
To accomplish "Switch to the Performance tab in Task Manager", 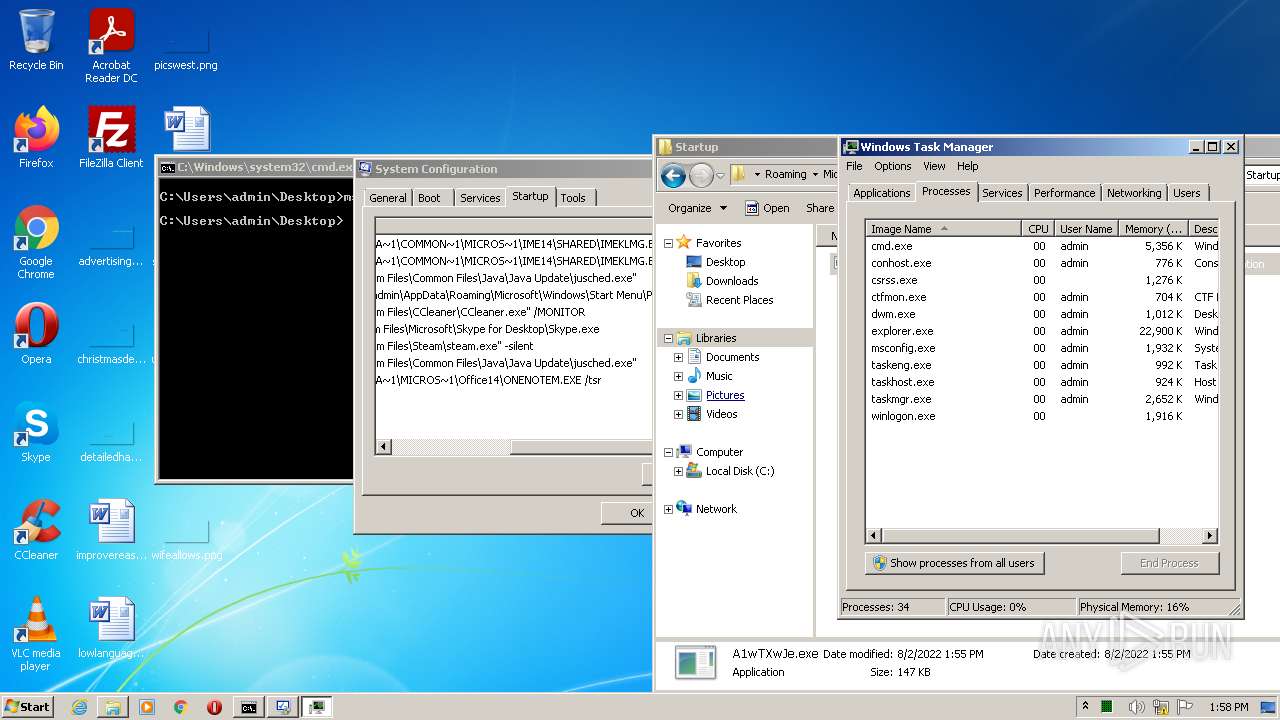I will coord(1064,193).
